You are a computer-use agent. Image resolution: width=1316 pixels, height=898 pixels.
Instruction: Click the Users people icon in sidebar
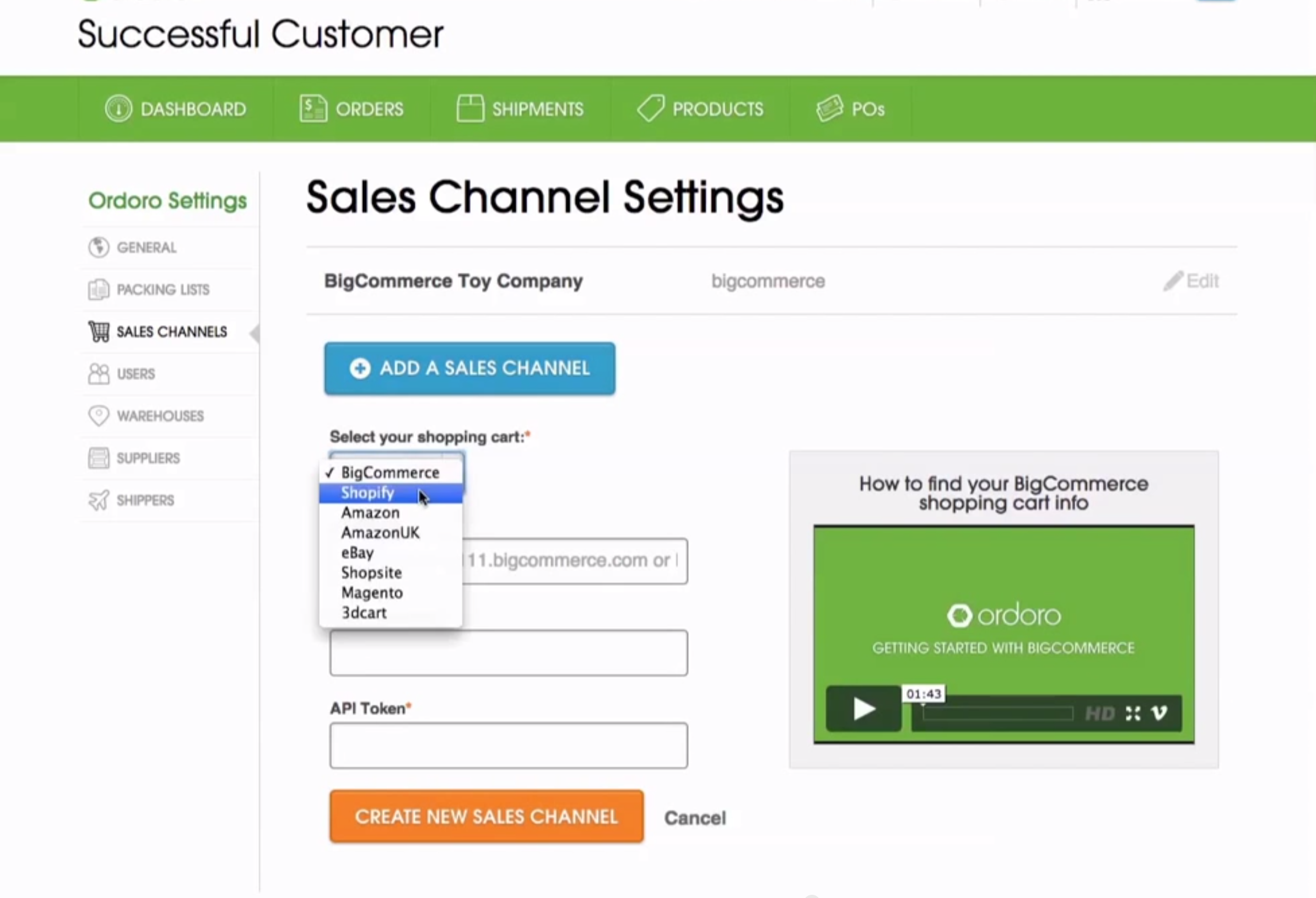click(x=99, y=374)
